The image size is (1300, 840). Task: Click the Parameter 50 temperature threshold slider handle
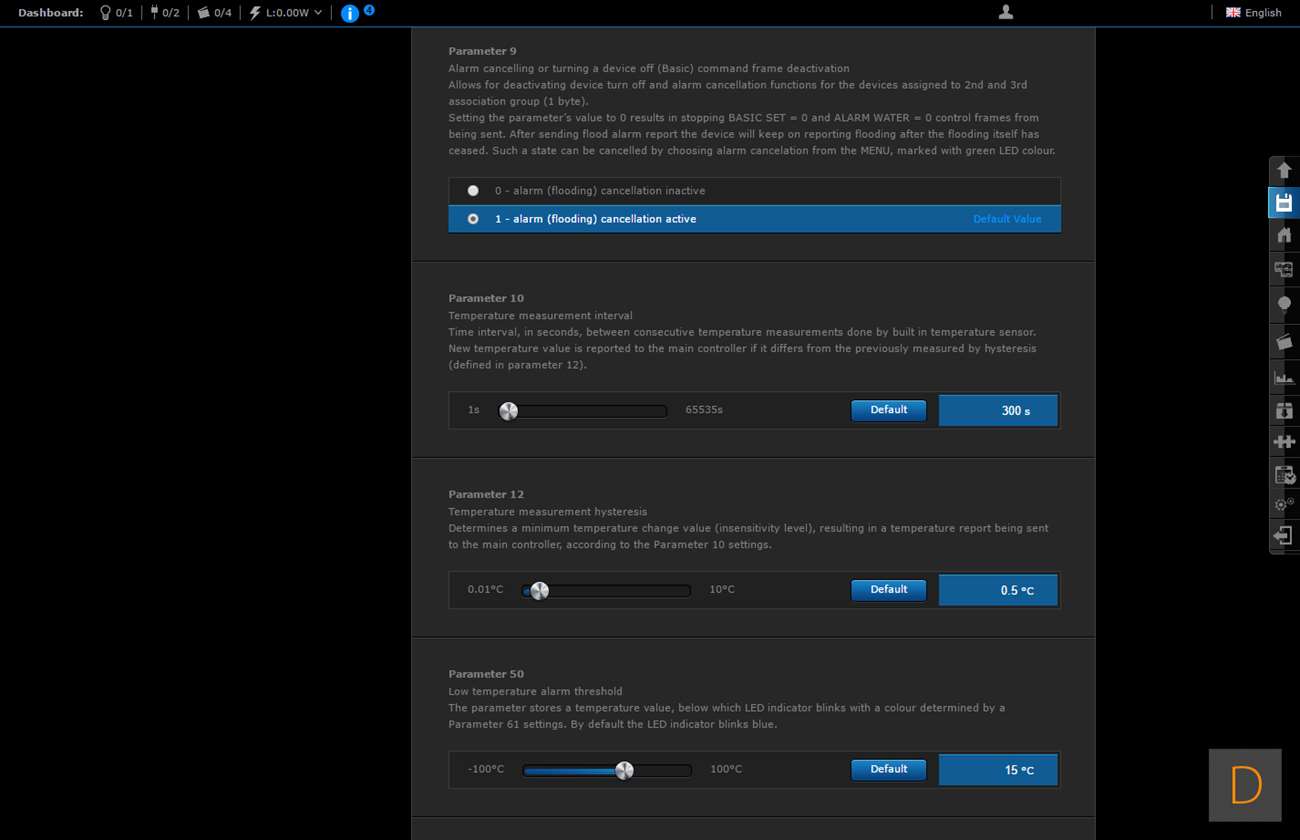pyautogui.click(x=624, y=771)
